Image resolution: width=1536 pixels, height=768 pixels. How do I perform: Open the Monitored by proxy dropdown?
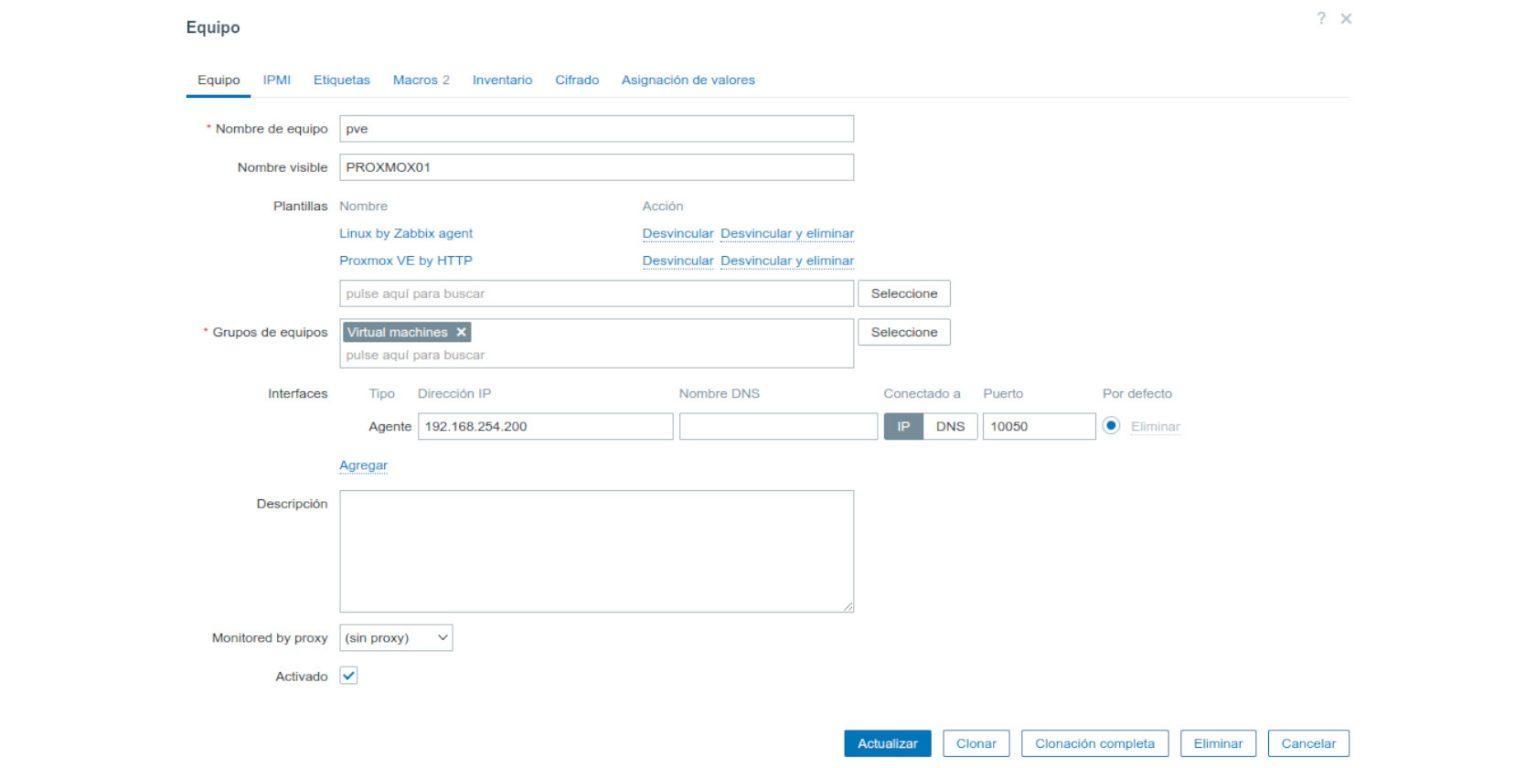coord(394,637)
